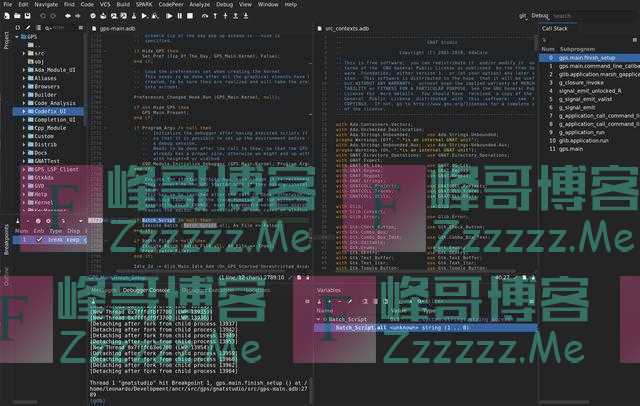Click the search input field

click(590, 16)
